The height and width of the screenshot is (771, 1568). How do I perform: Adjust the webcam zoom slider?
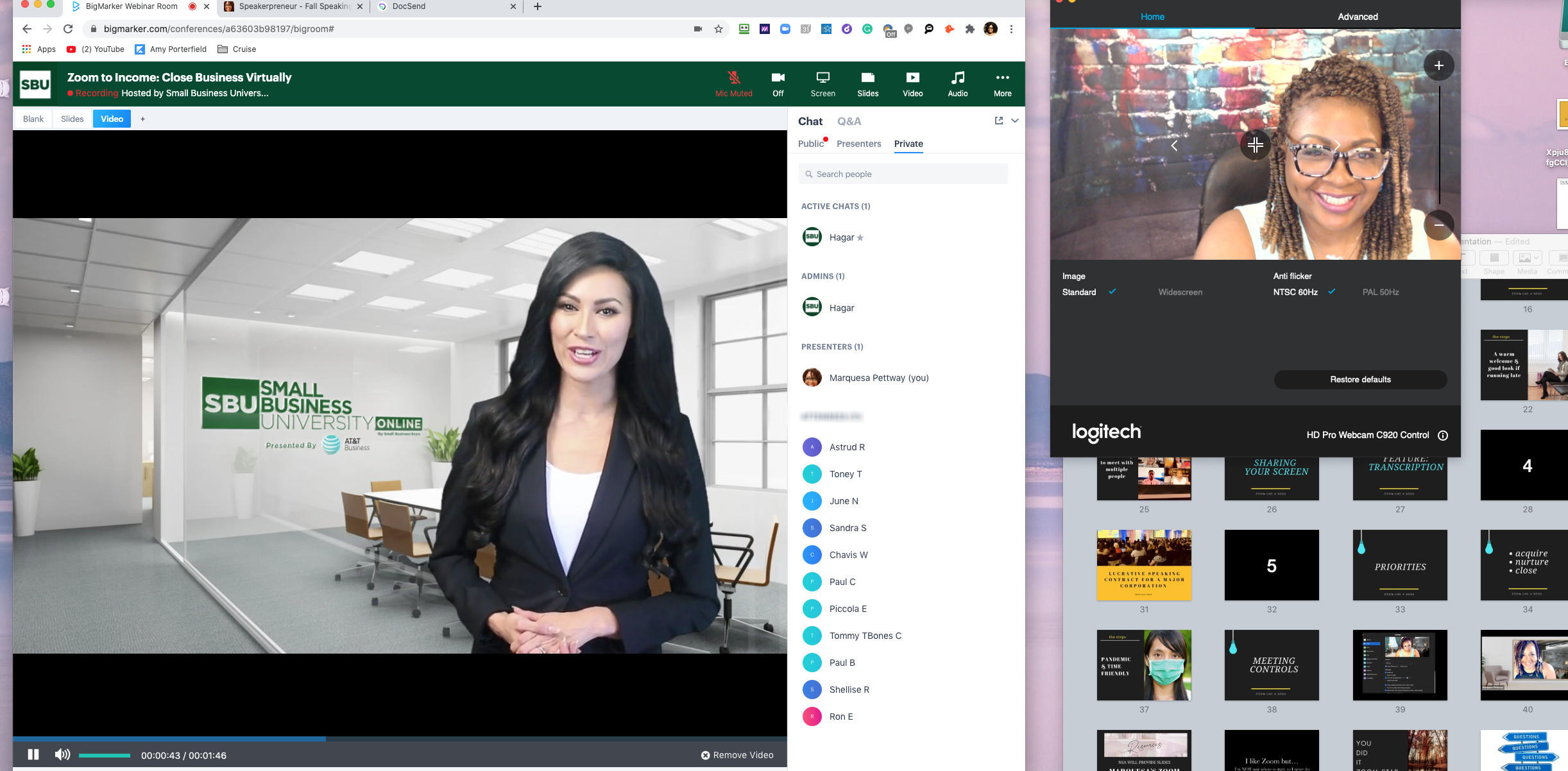coord(1439,145)
